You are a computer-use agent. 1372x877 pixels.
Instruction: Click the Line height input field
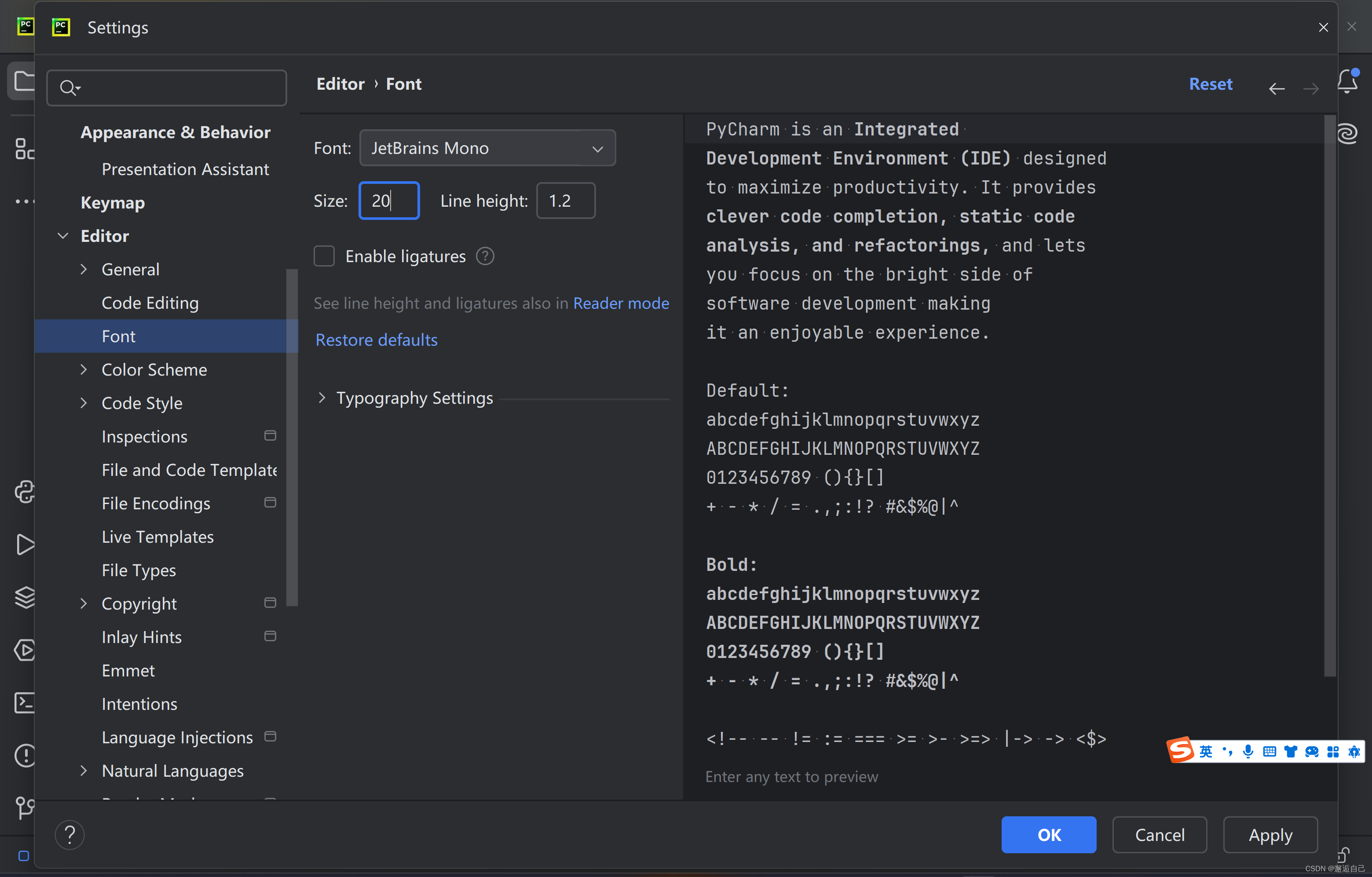tap(565, 201)
